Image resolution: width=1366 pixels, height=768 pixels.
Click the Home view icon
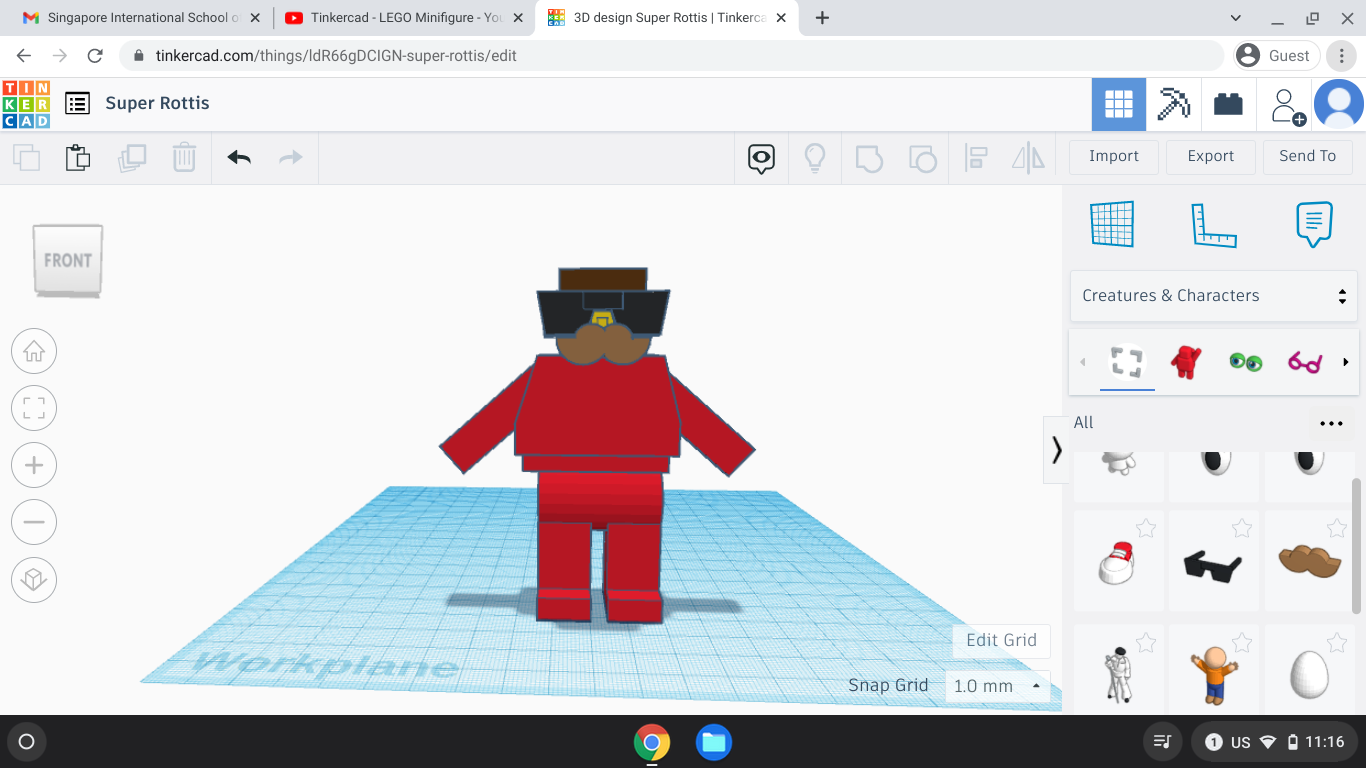pos(34,351)
